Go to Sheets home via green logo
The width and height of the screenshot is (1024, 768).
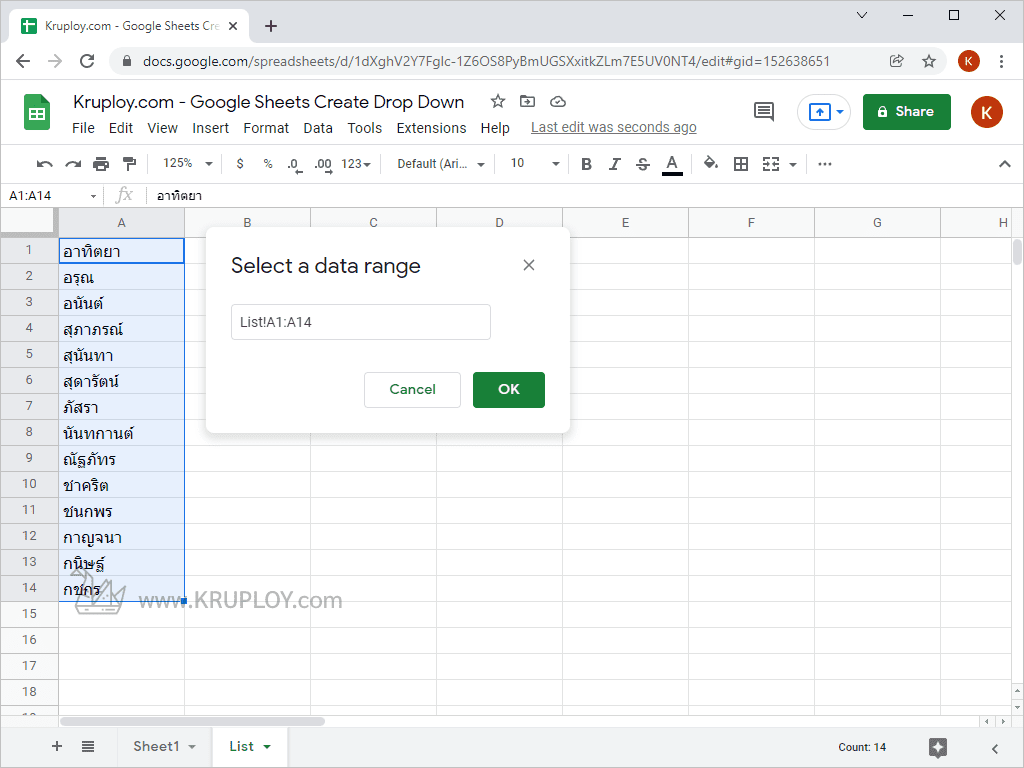pyautogui.click(x=37, y=112)
